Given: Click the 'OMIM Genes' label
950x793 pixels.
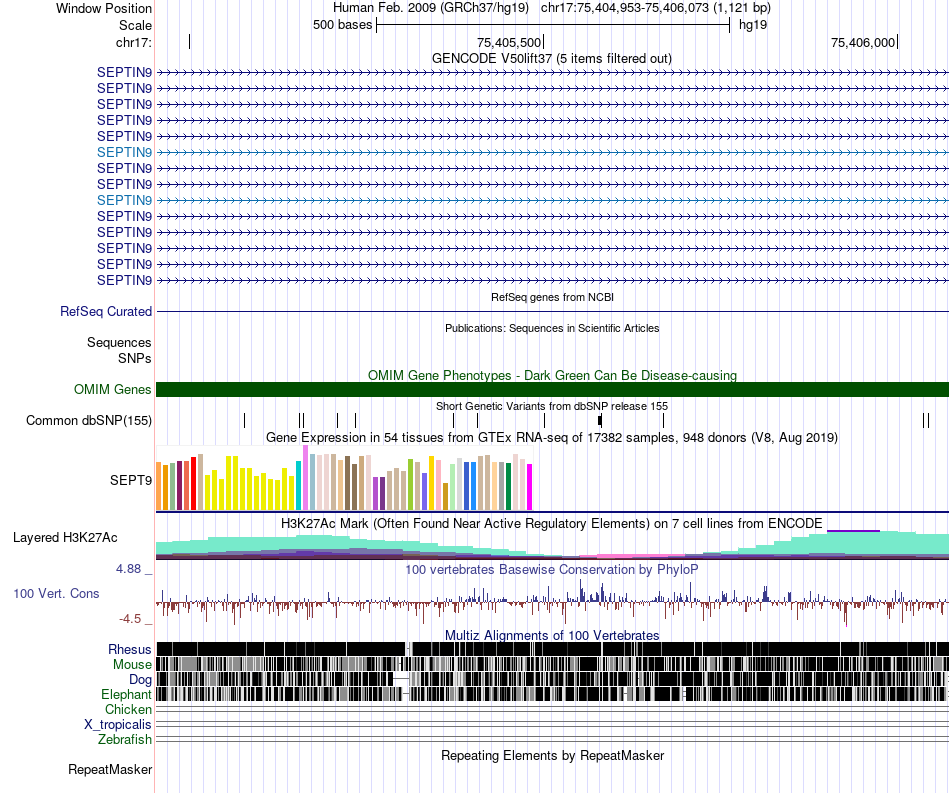Looking at the screenshot, I should (113, 390).
